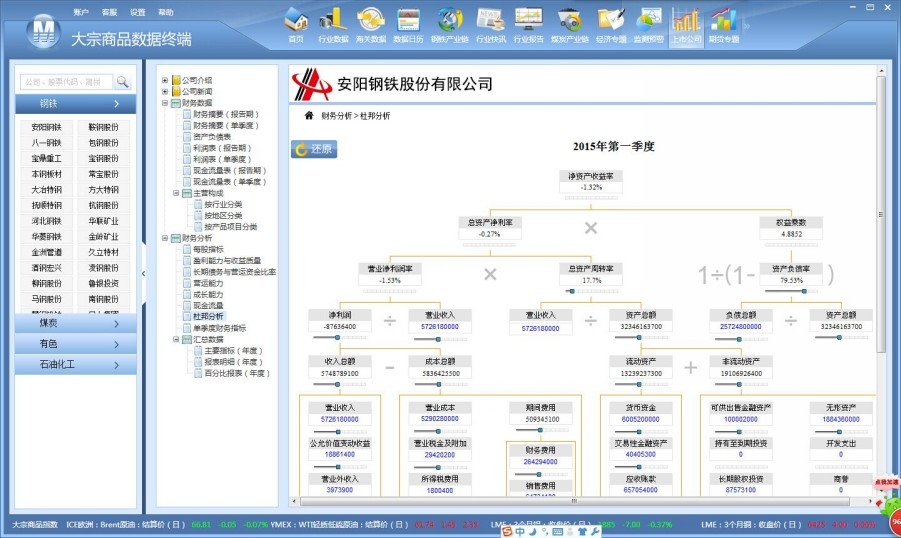This screenshot has width=901, height=538.
Task: Collapse the 主营构成 tree node
Action: point(176,193)
